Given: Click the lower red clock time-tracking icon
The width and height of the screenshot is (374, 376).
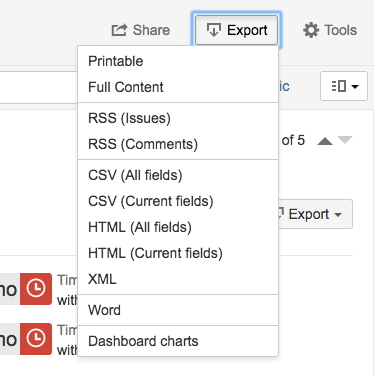Looking at the screenshot, I should click(x=36, y=339).
